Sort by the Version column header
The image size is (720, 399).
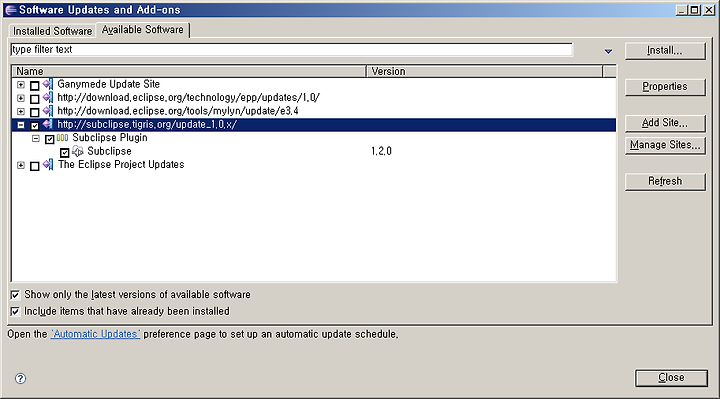(x=484, y=71)
